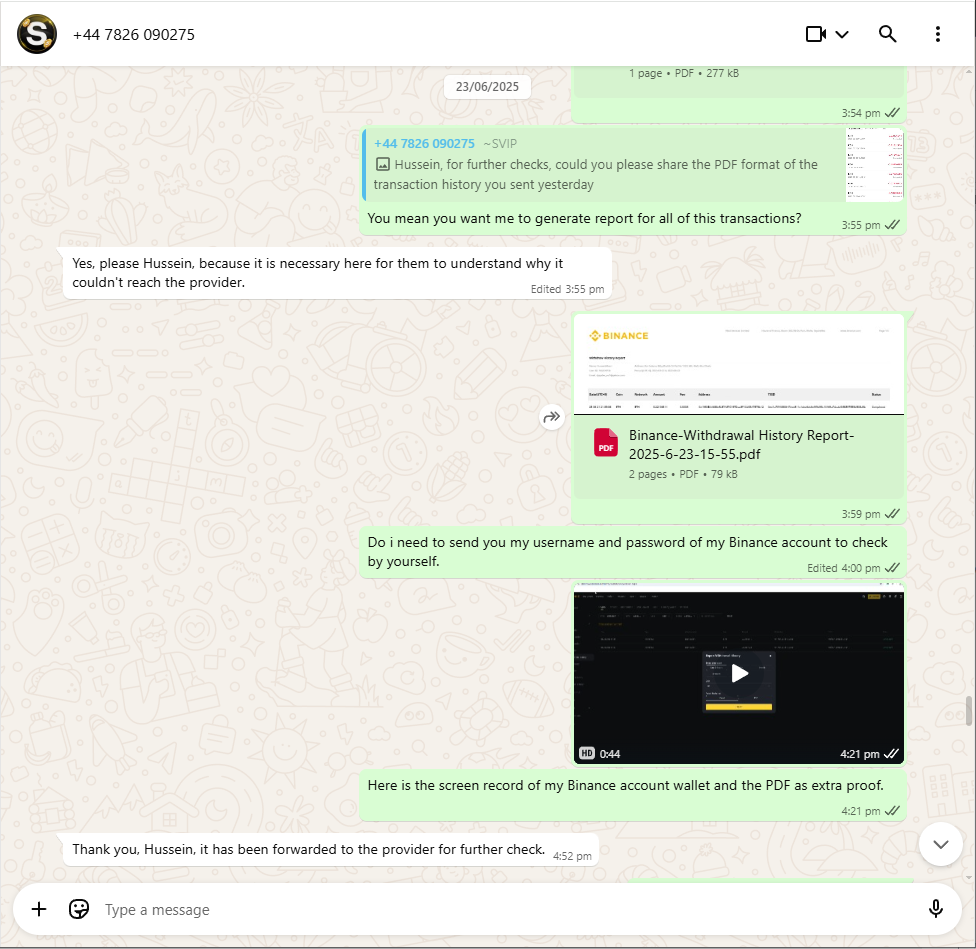Click the HD badge on the video
This screenshot has width=976, height=949.
(586, 753)
